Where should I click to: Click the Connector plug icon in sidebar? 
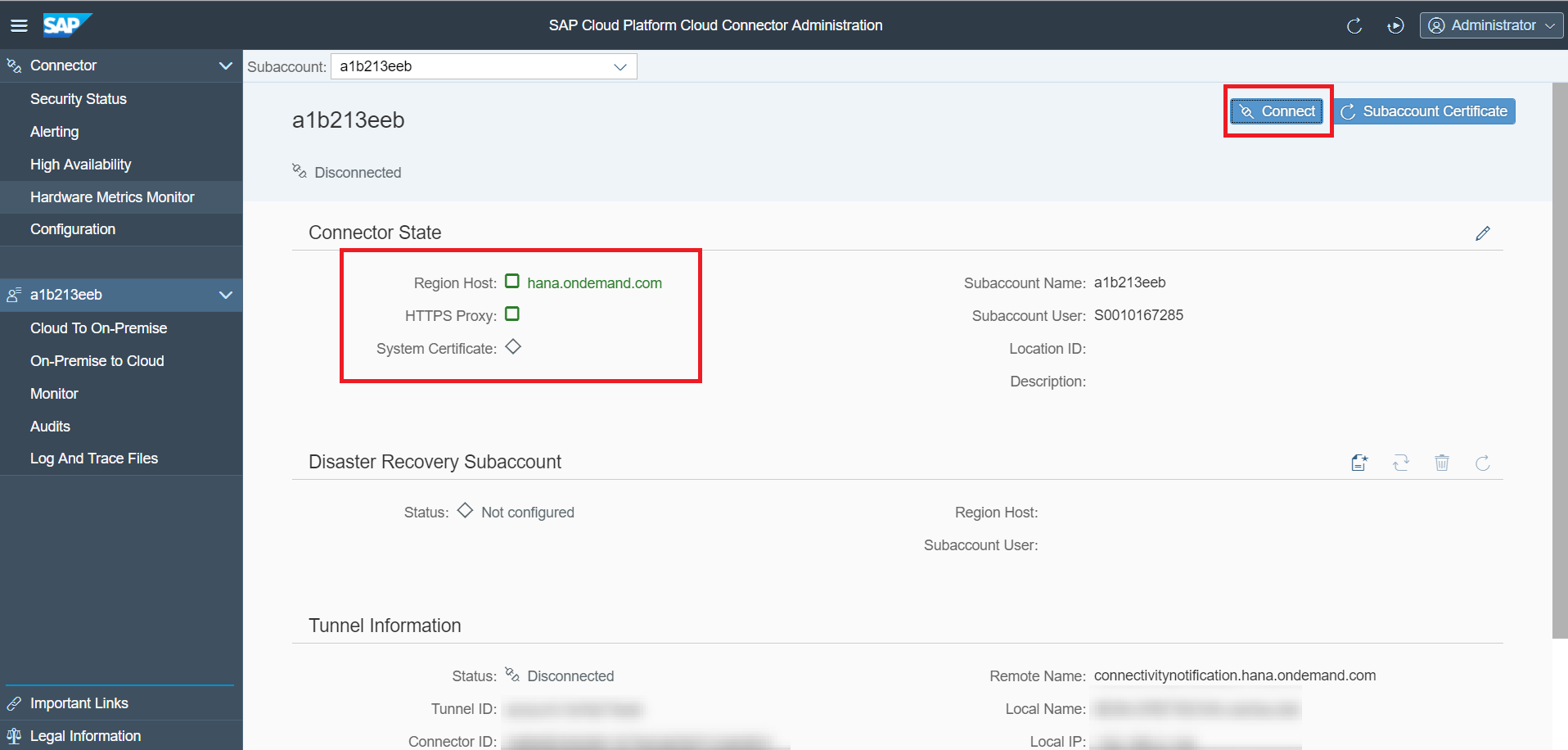14,66
